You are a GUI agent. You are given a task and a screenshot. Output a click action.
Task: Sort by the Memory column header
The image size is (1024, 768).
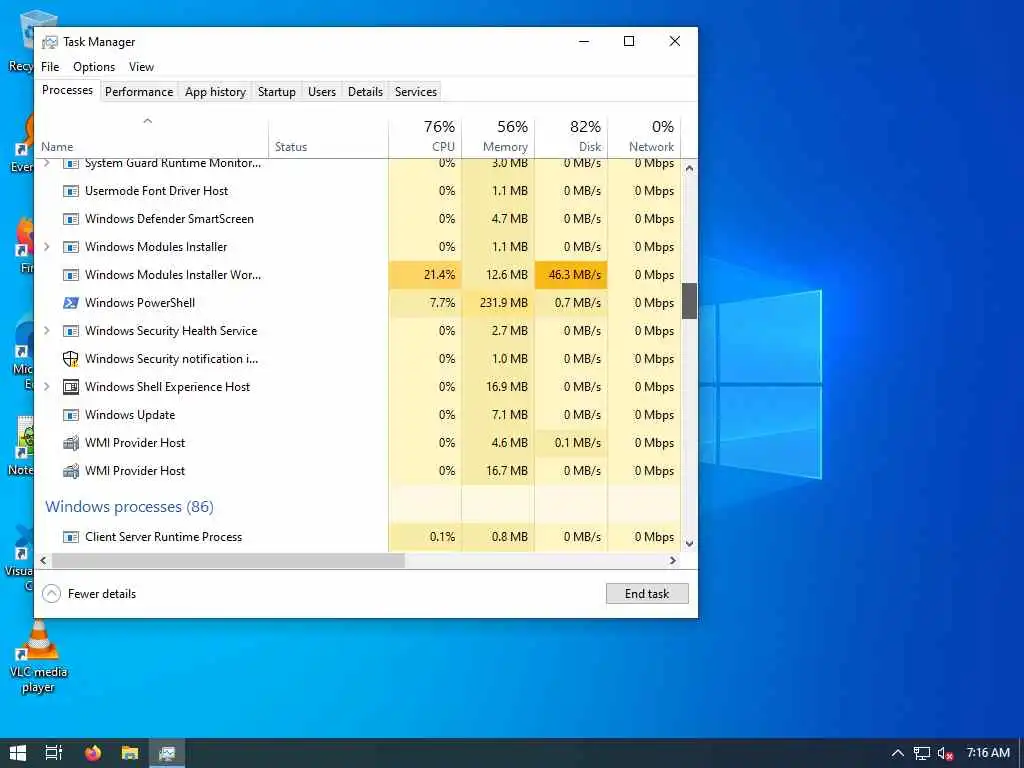pyautogui.click(x=498, y=137)
